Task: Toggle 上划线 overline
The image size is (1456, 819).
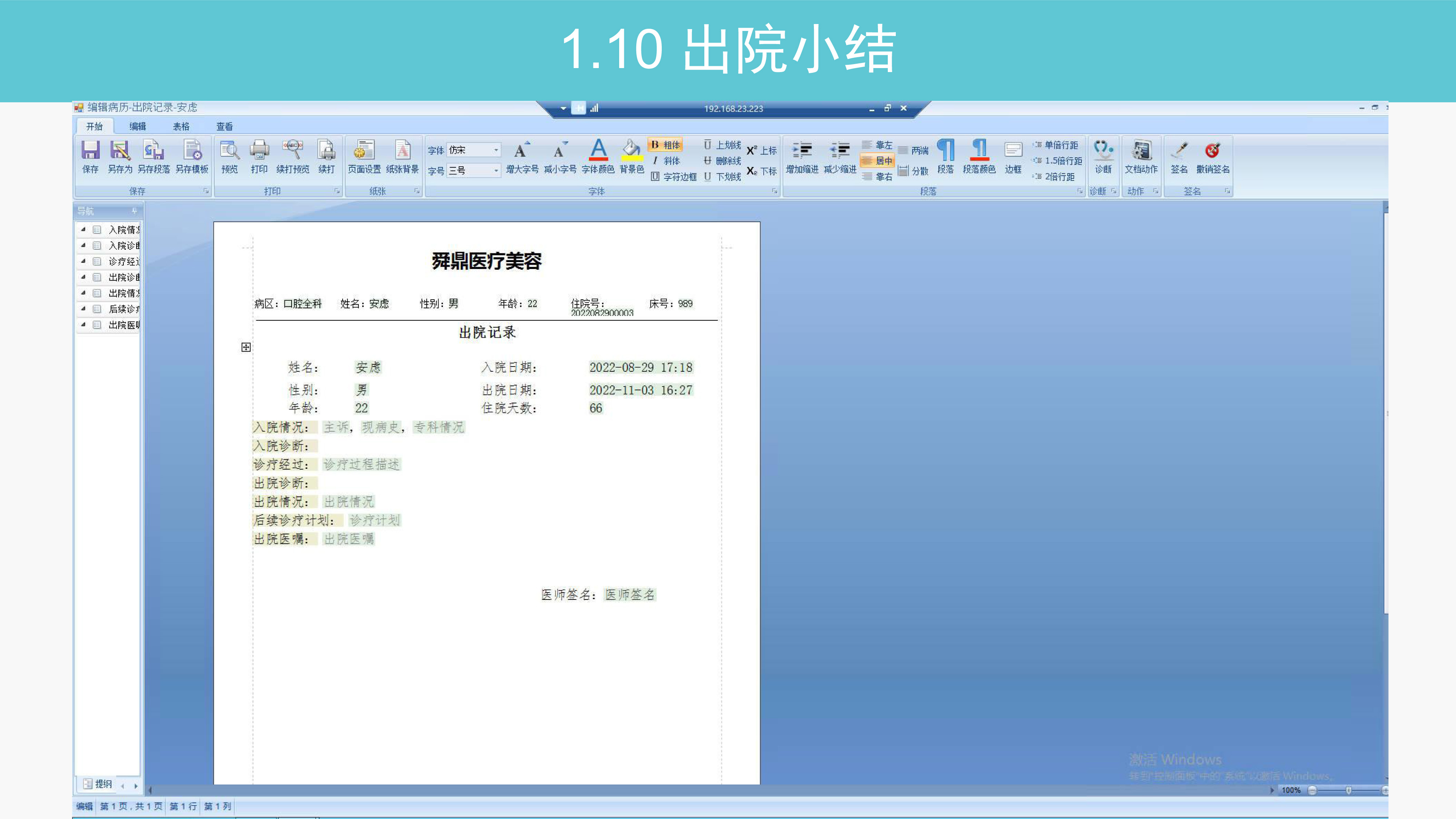Action: (722, 145)
